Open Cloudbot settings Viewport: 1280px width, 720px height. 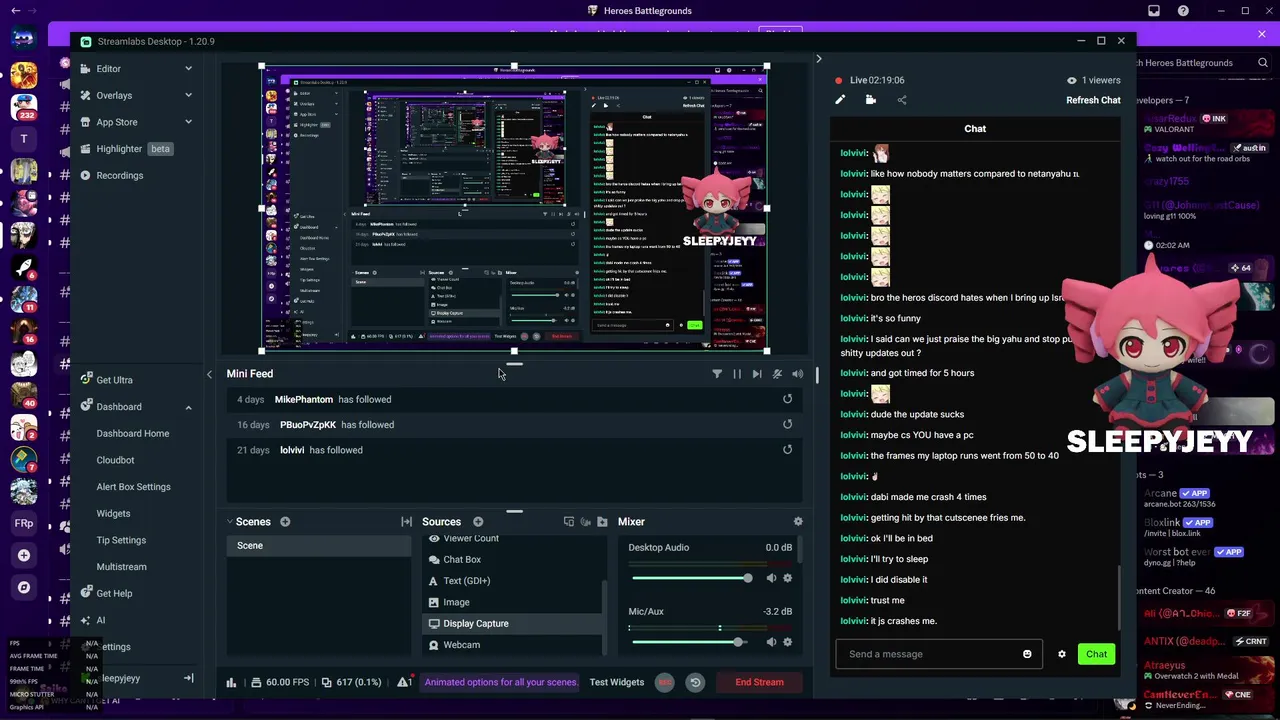click(x=115, y=460)
